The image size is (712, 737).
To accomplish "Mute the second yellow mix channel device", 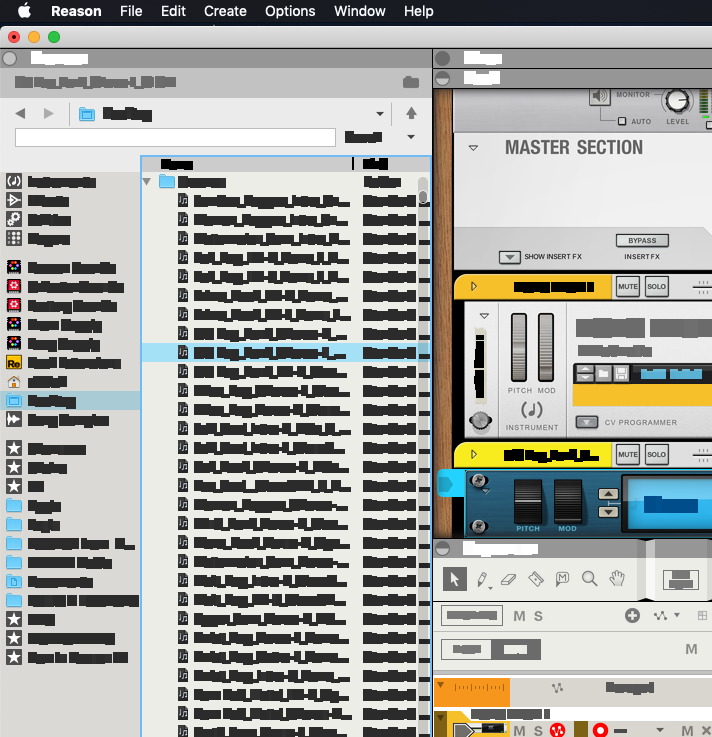I will pos(627,455).
